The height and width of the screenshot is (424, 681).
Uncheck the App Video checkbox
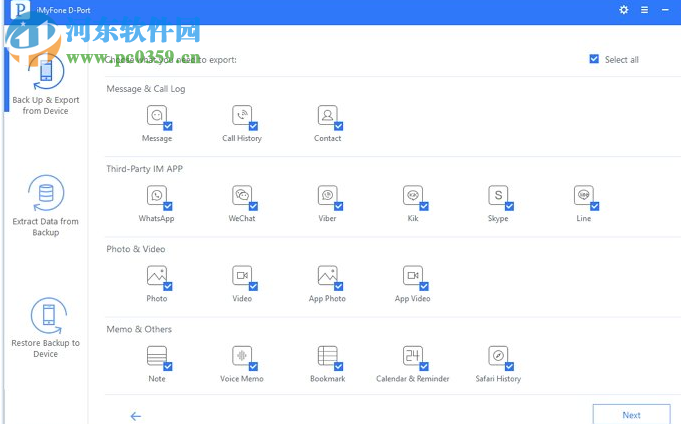pyautogui.click(x=424, y=287)
